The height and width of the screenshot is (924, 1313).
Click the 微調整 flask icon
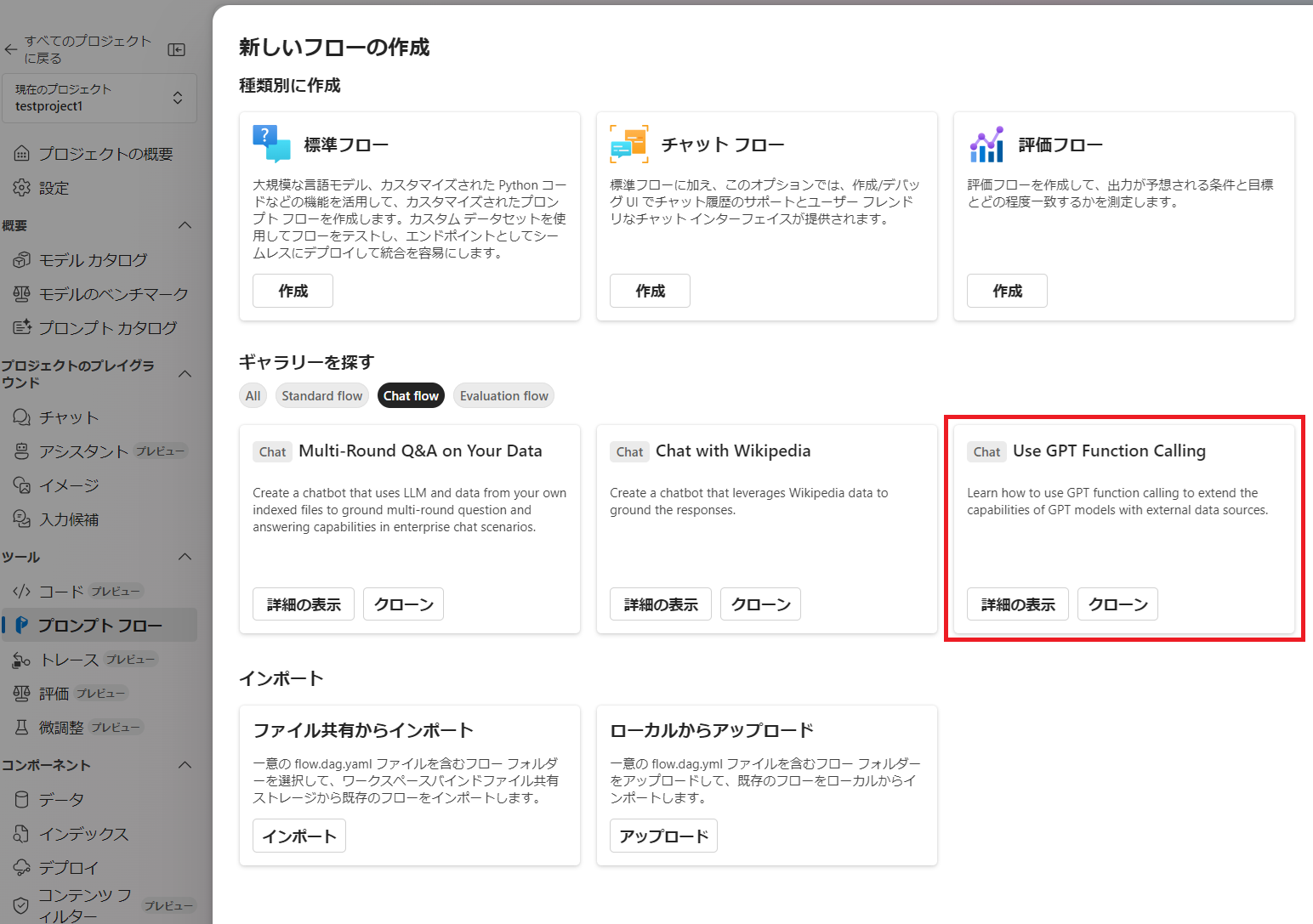click(21, 728)
